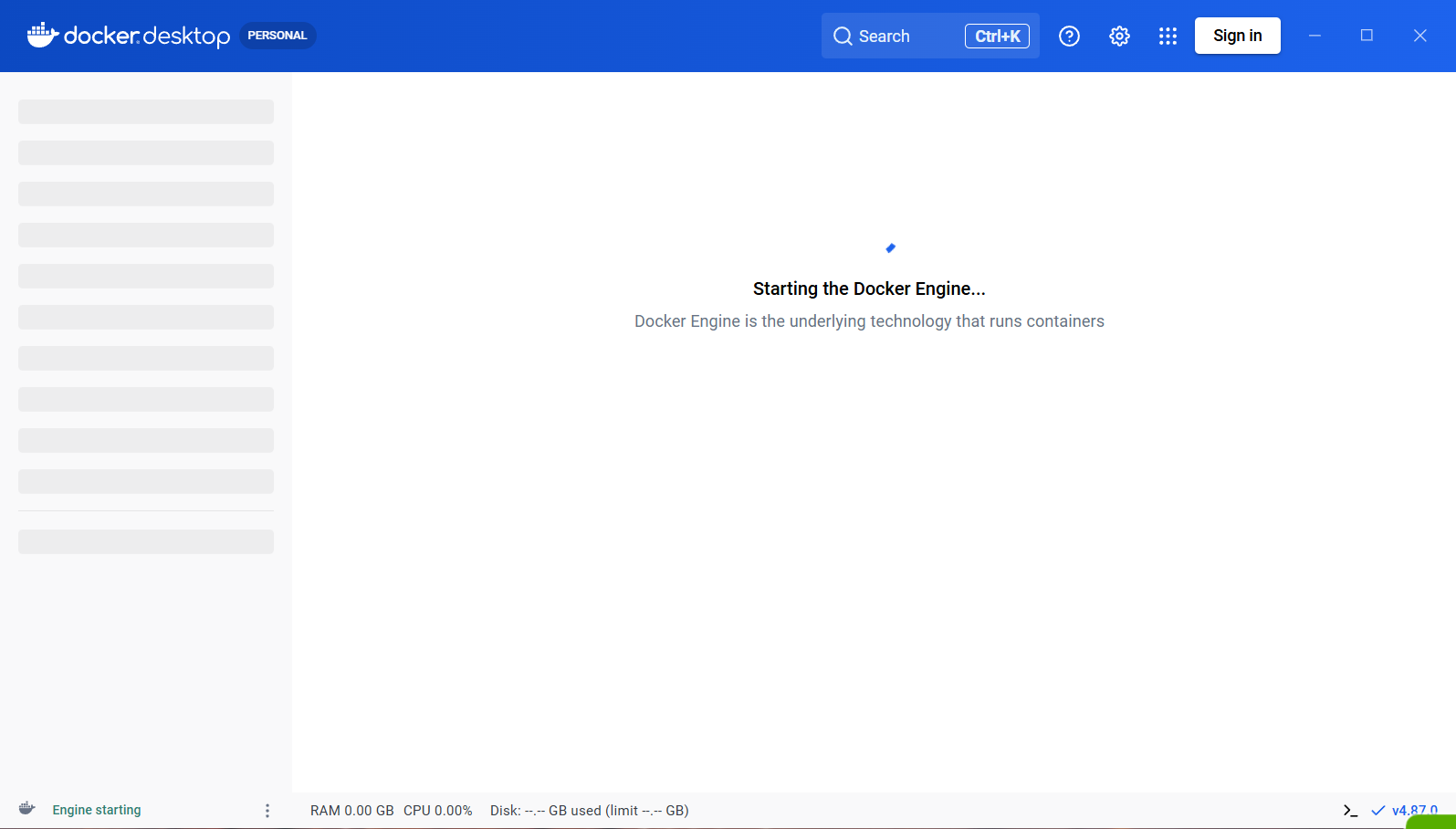Click the engine status whale icon
This screenshot has height=829, width=1456.
click(x=27, y=809)
